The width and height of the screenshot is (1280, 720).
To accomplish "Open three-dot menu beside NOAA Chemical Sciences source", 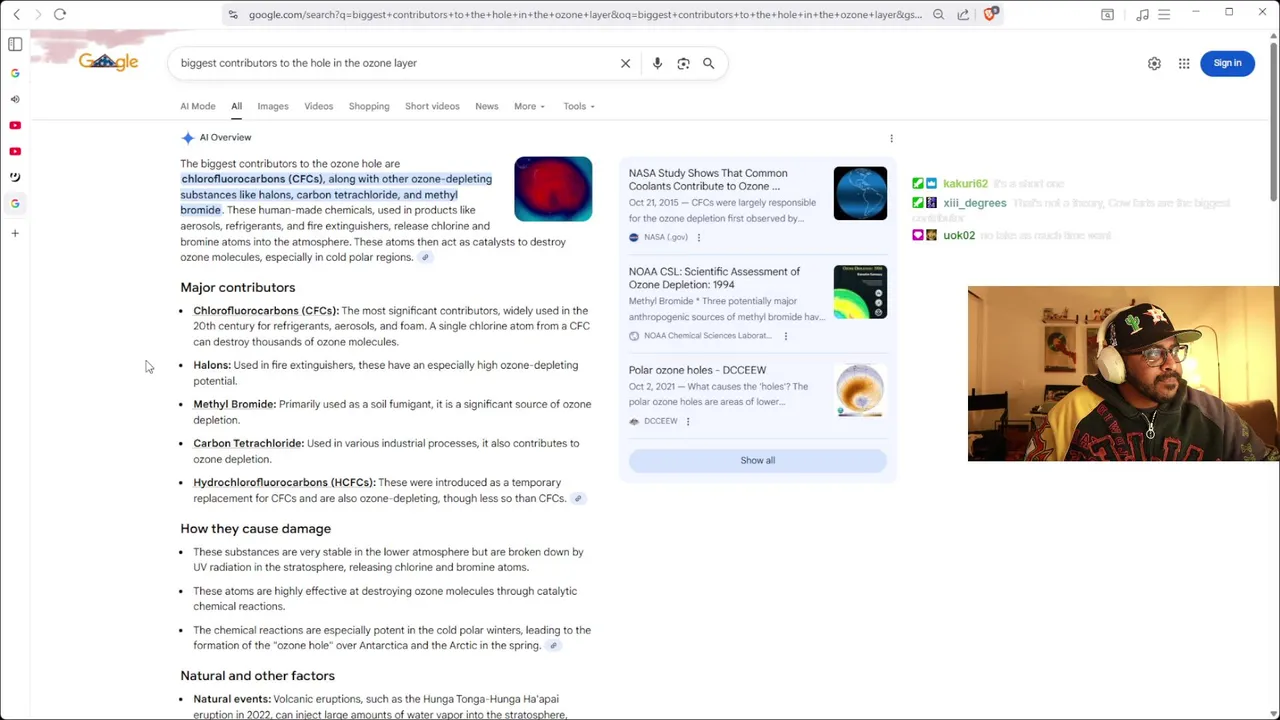I will [785, 336].
